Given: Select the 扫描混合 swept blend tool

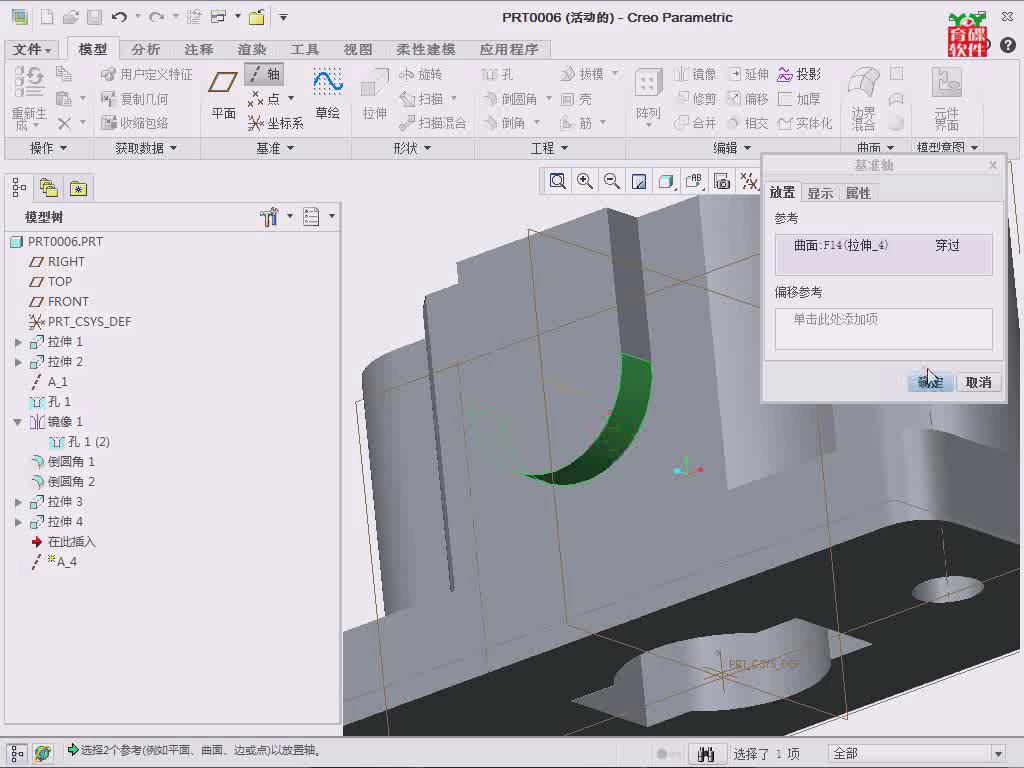Looking at the screenshot, I should [433, 123].
